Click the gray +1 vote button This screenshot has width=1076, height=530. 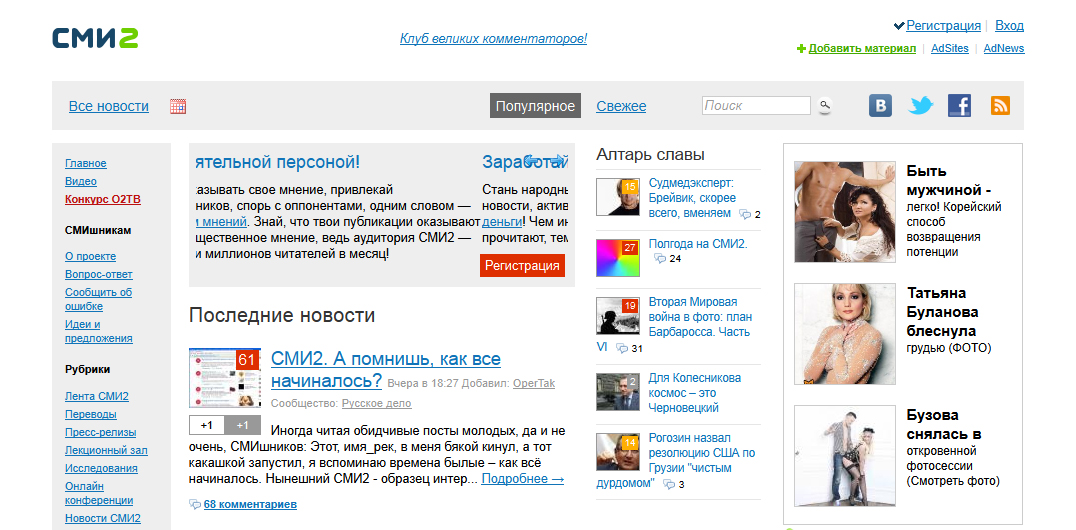242,425
